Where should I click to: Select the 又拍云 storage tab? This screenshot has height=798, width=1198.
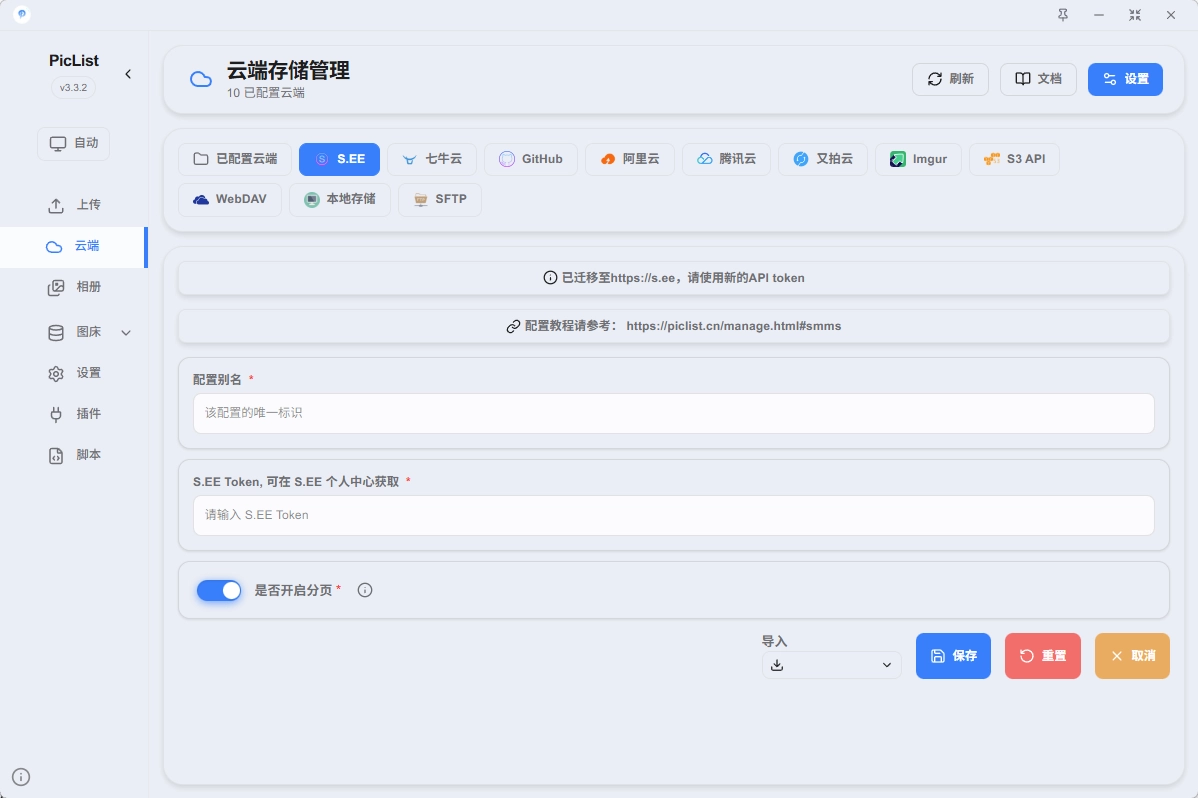(x=823, y=159)
